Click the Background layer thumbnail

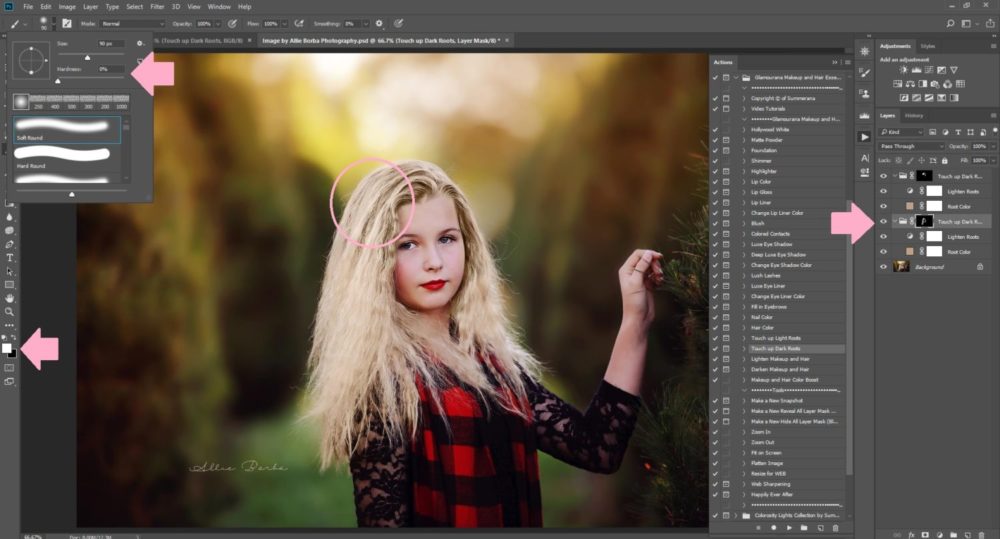(901, 267)
